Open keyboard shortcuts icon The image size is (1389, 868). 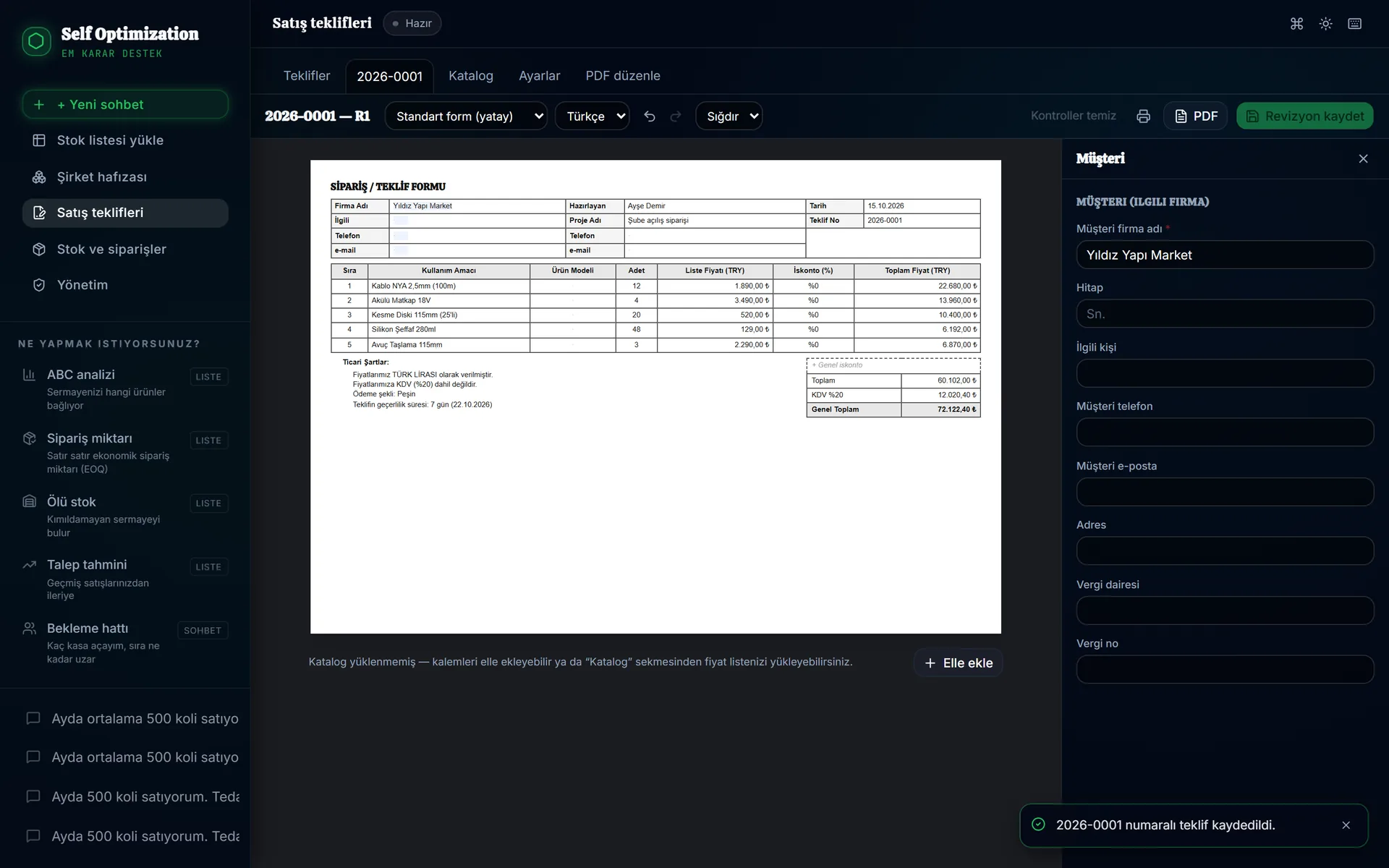point(1355,24)
